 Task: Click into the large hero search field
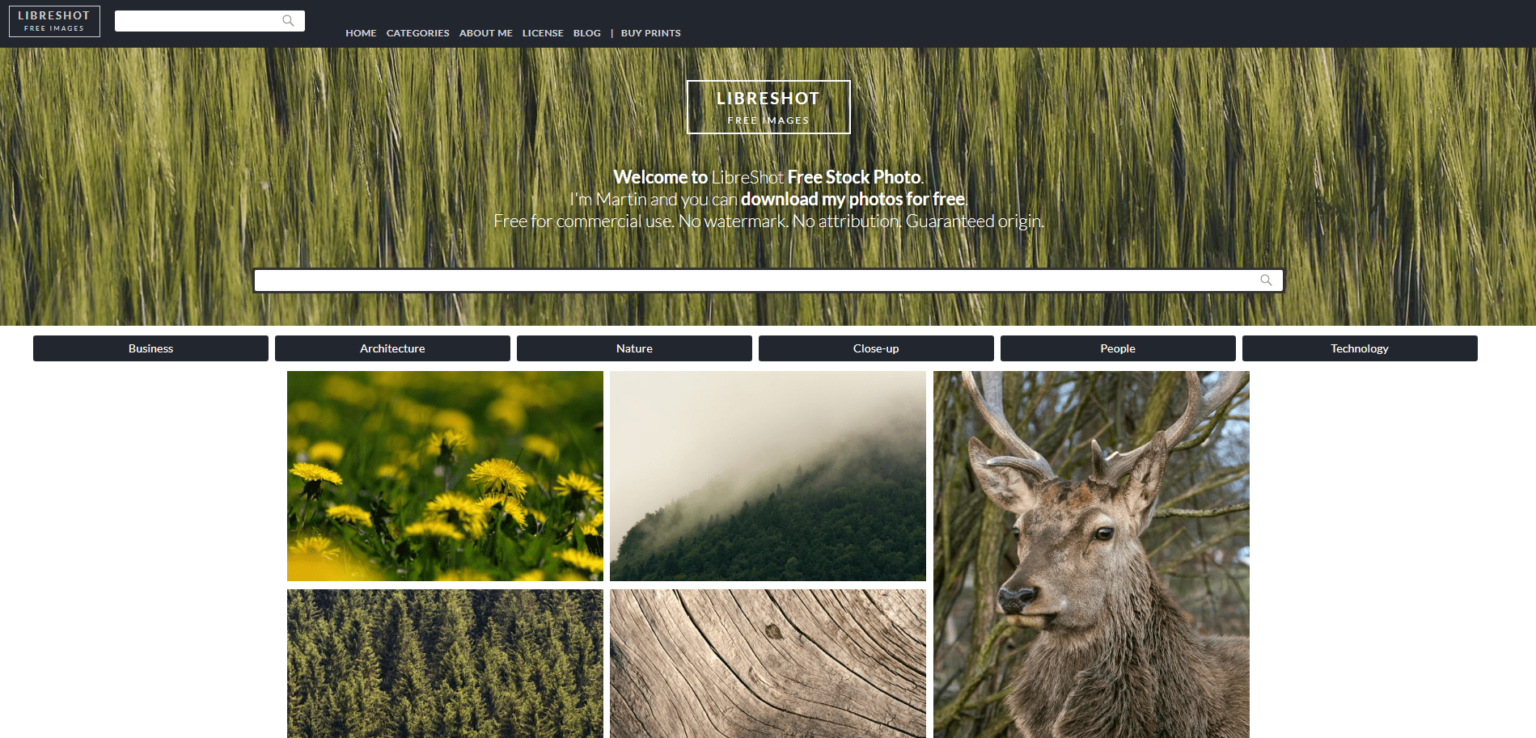click(750, 280)
